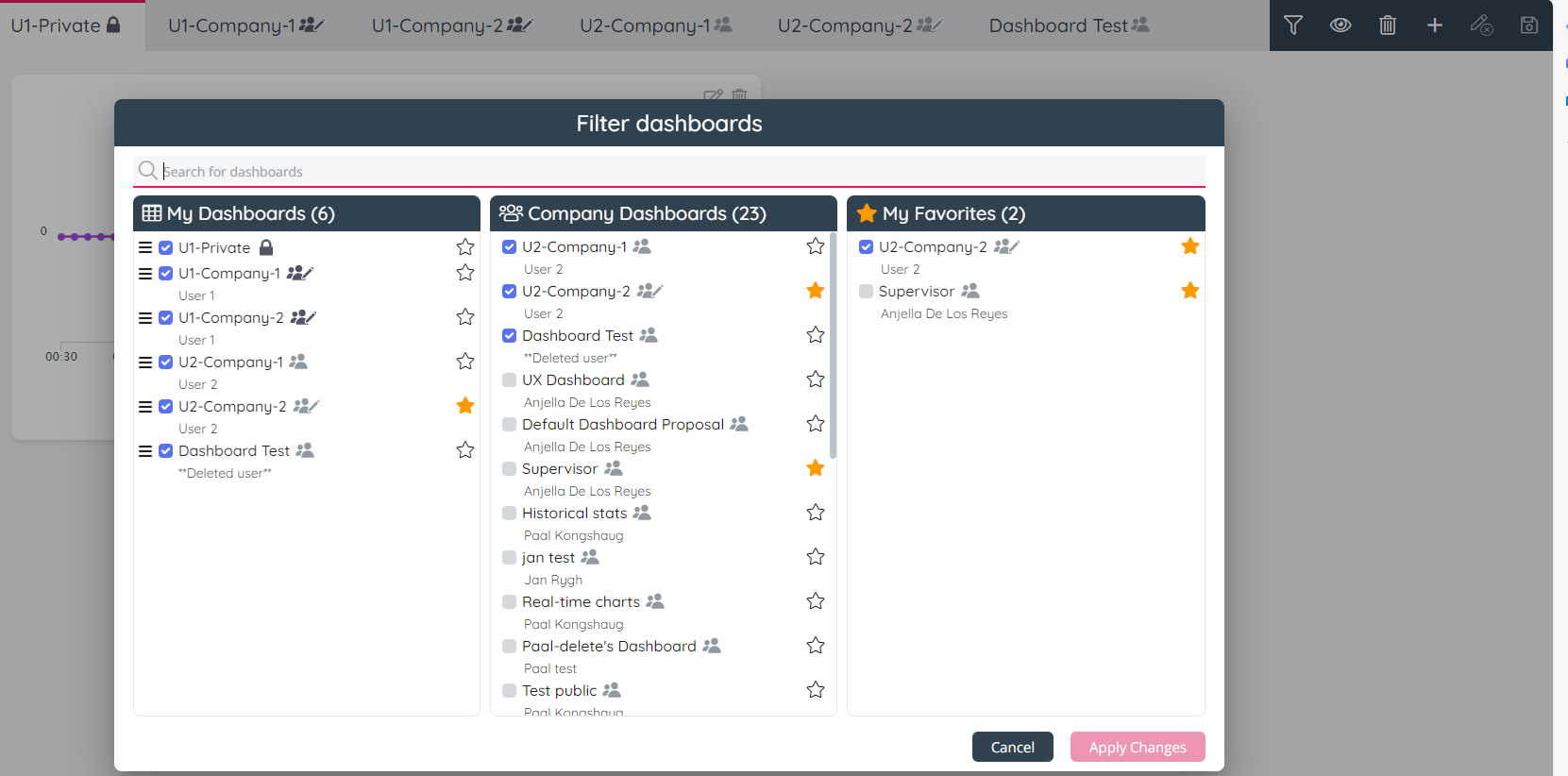Click the filter funnel icon in top toolbar

1293,25
